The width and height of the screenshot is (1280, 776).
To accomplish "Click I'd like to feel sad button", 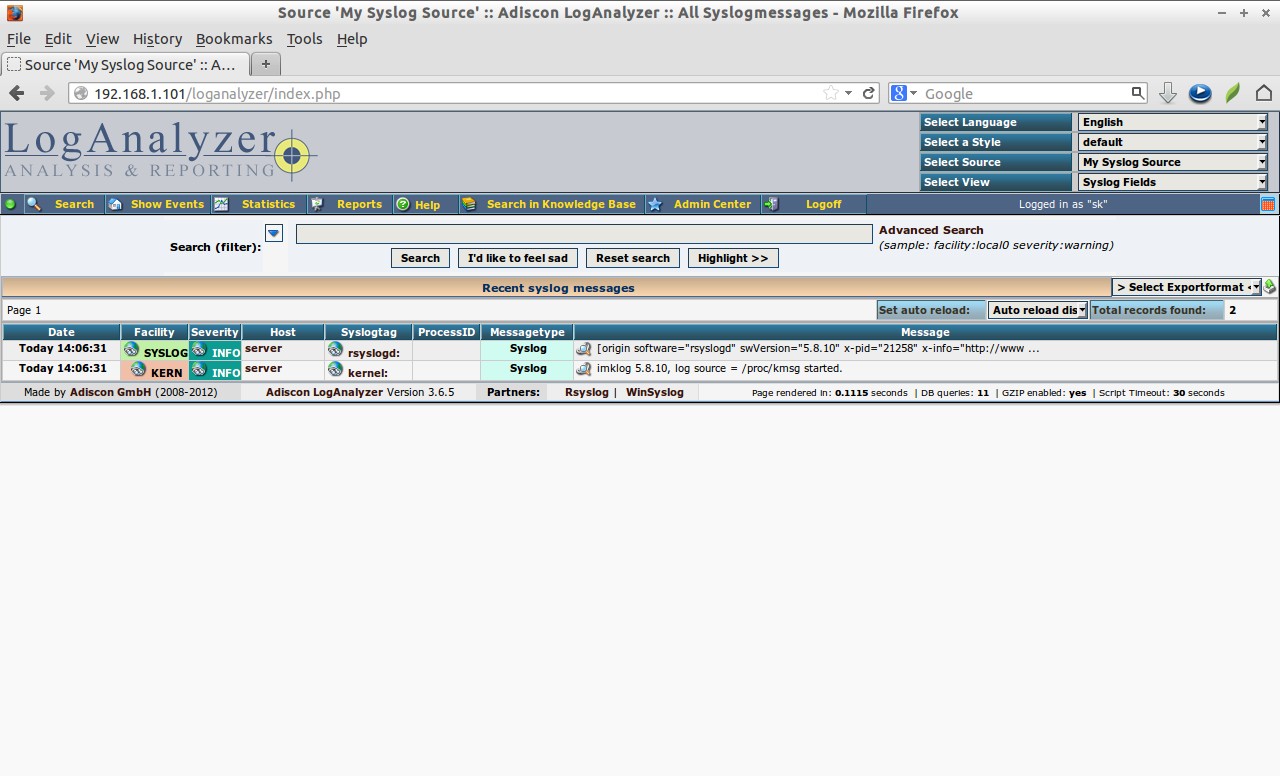I will pyautogui.click(x=517, y=258).
